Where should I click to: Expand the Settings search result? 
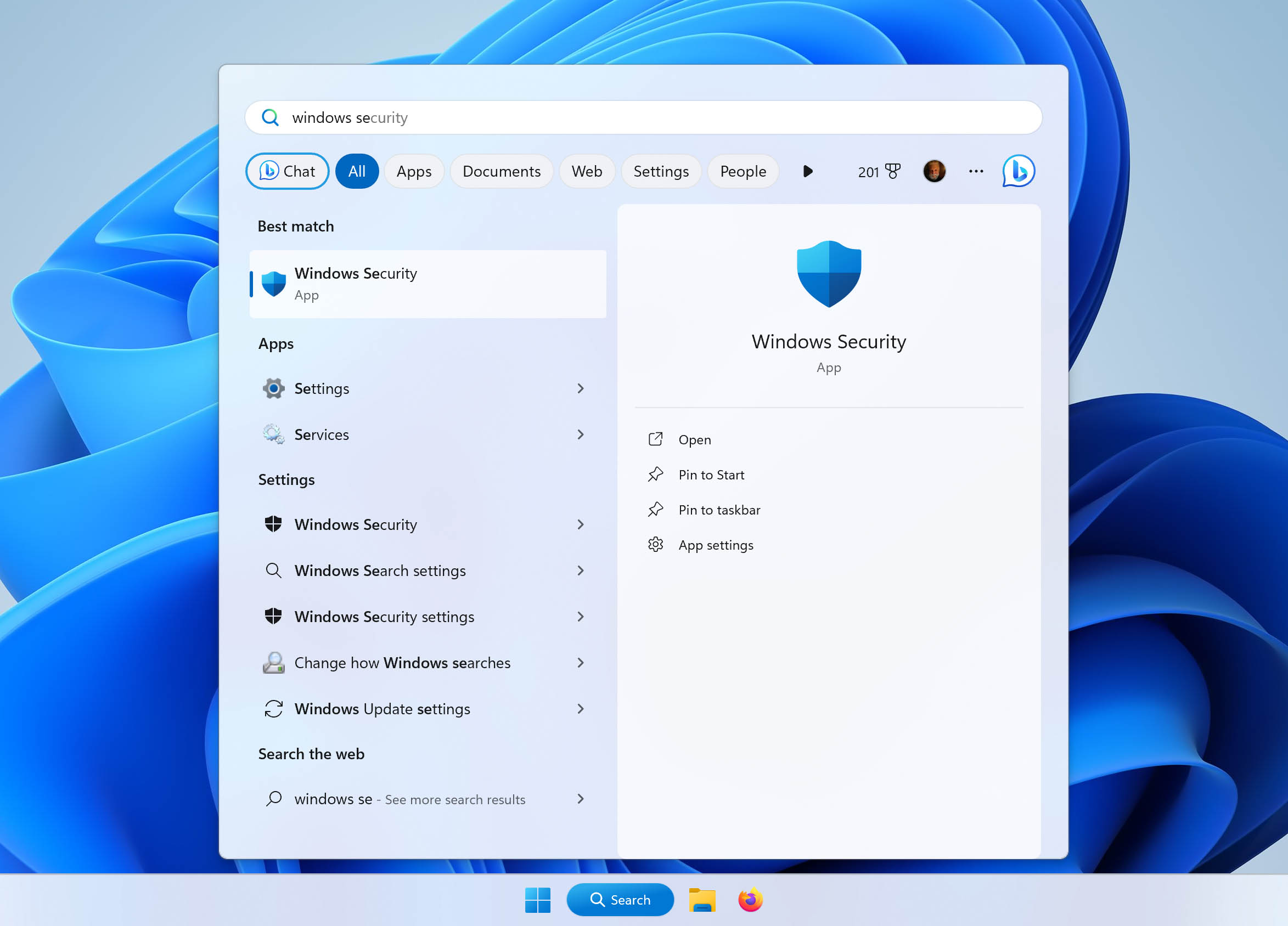pyautogui.click(x=581, y=388)
